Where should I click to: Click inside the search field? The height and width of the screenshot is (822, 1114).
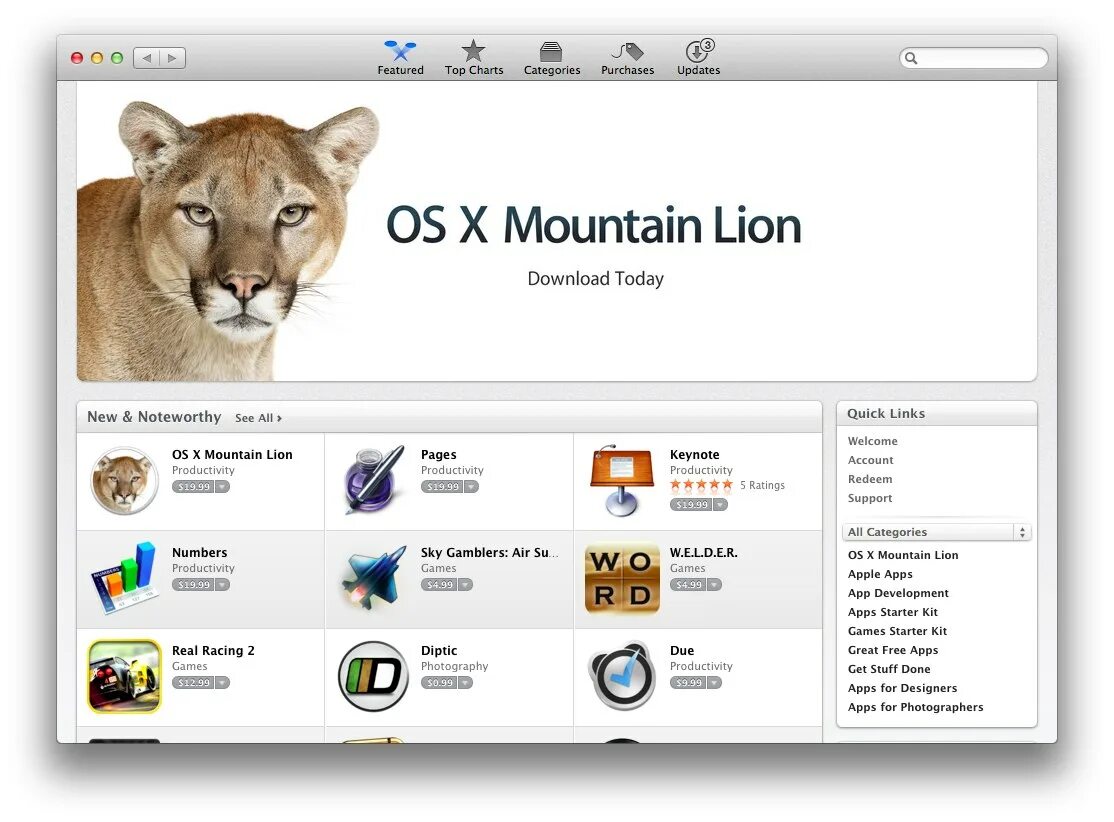point(973,58)
